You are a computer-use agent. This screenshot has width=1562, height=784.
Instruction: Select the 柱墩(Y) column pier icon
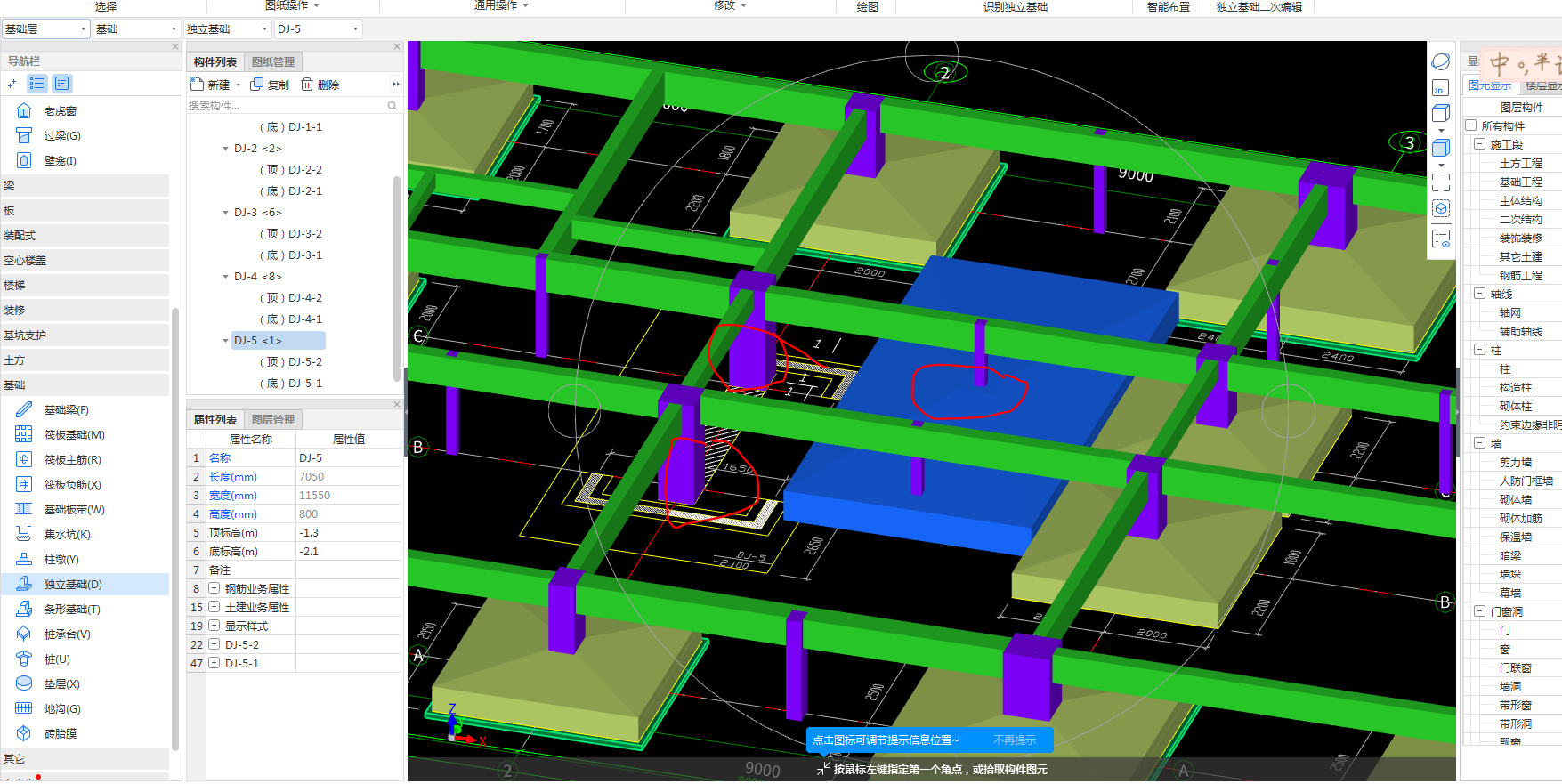24,560
